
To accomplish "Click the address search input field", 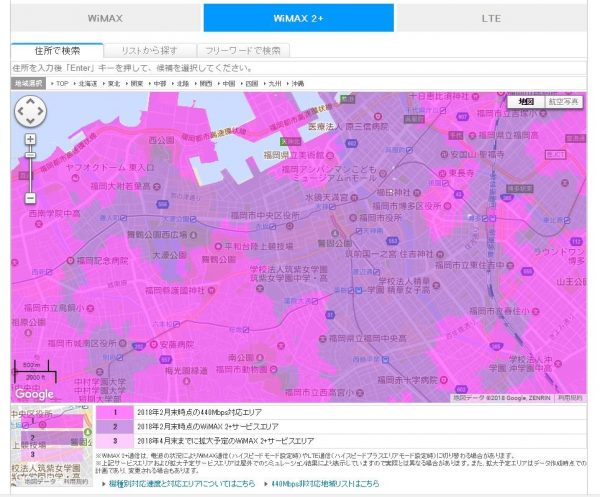I will point(298,68).
